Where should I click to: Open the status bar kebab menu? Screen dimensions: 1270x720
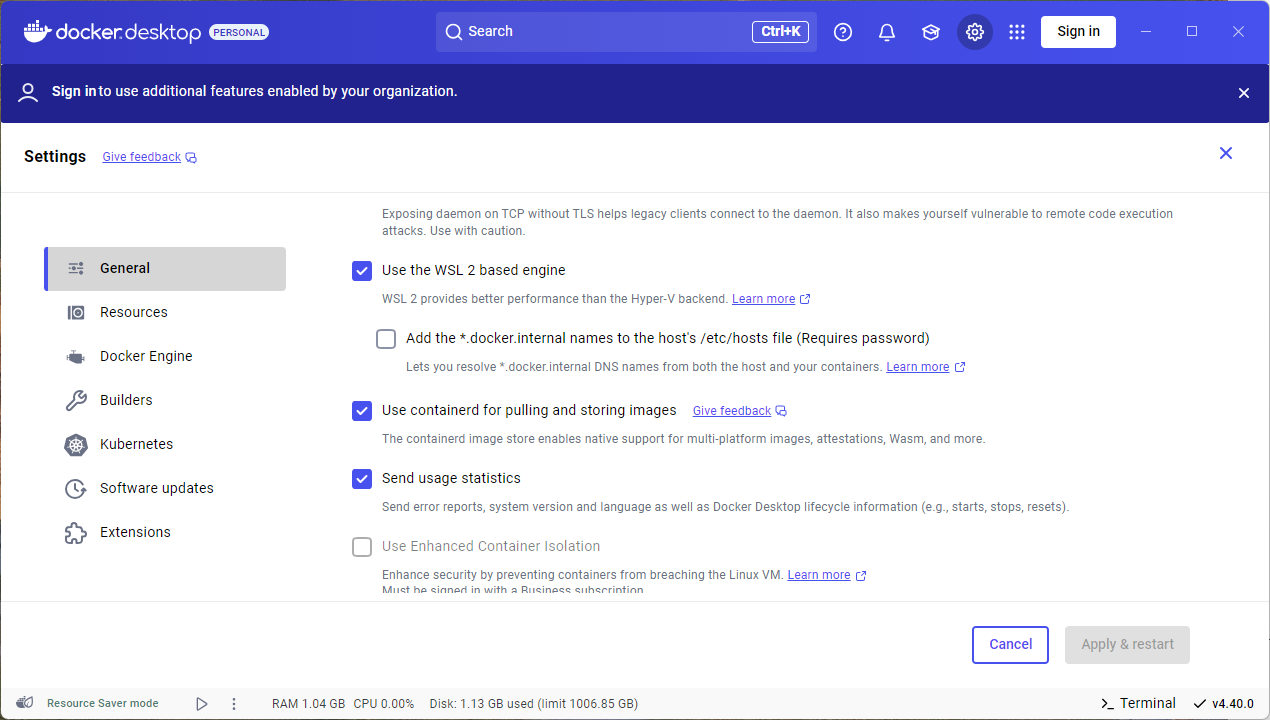click(x=234, y=704)
